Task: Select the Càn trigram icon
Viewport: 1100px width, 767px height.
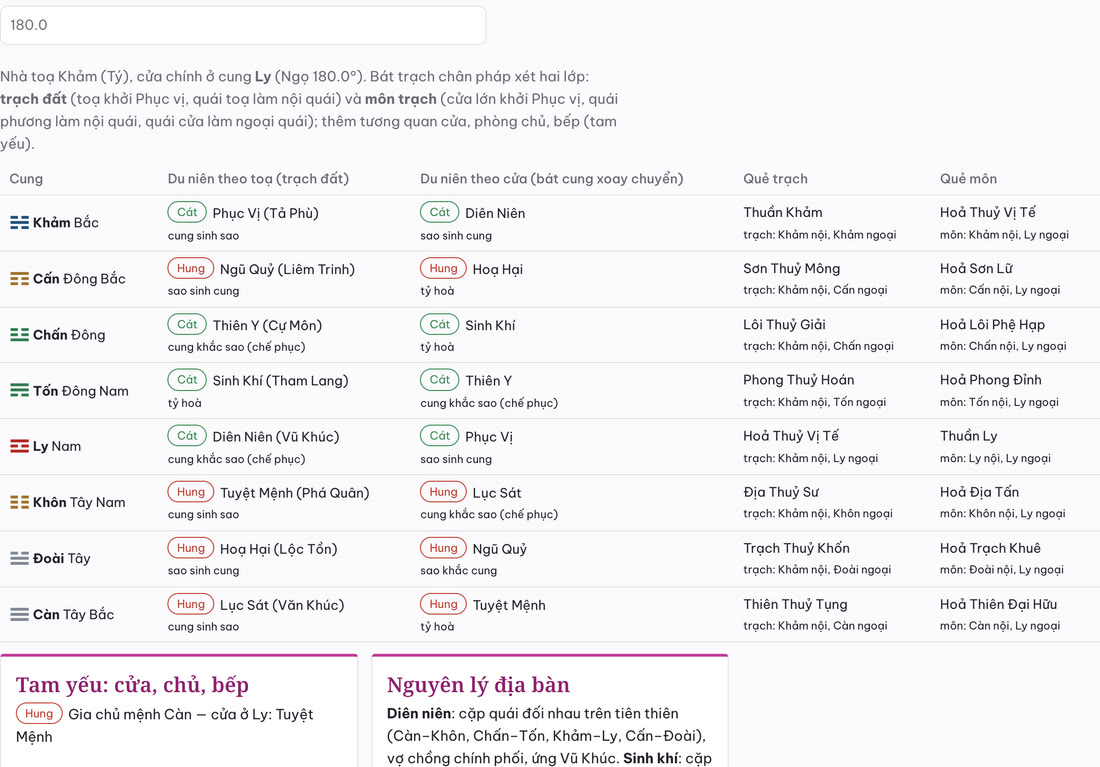Action: [20, 615]
